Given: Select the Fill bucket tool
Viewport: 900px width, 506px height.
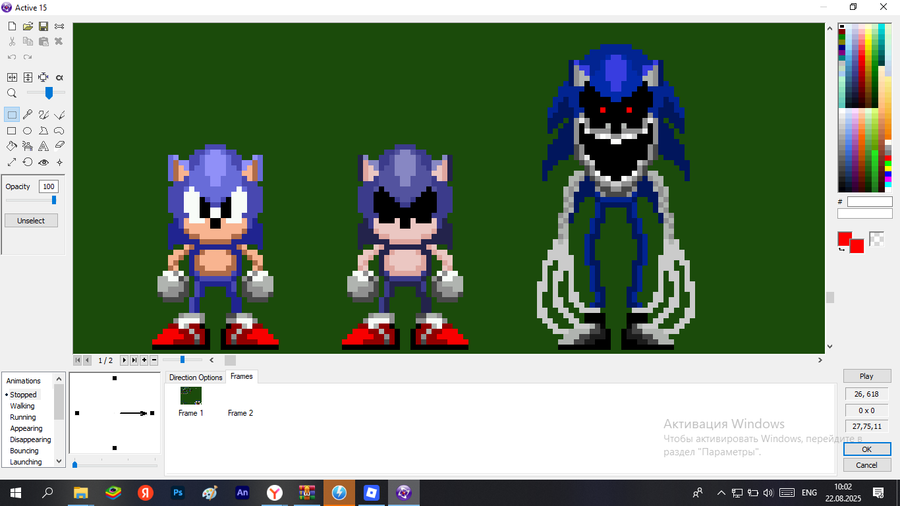Looking at the screenshot, I should point(12,146).
